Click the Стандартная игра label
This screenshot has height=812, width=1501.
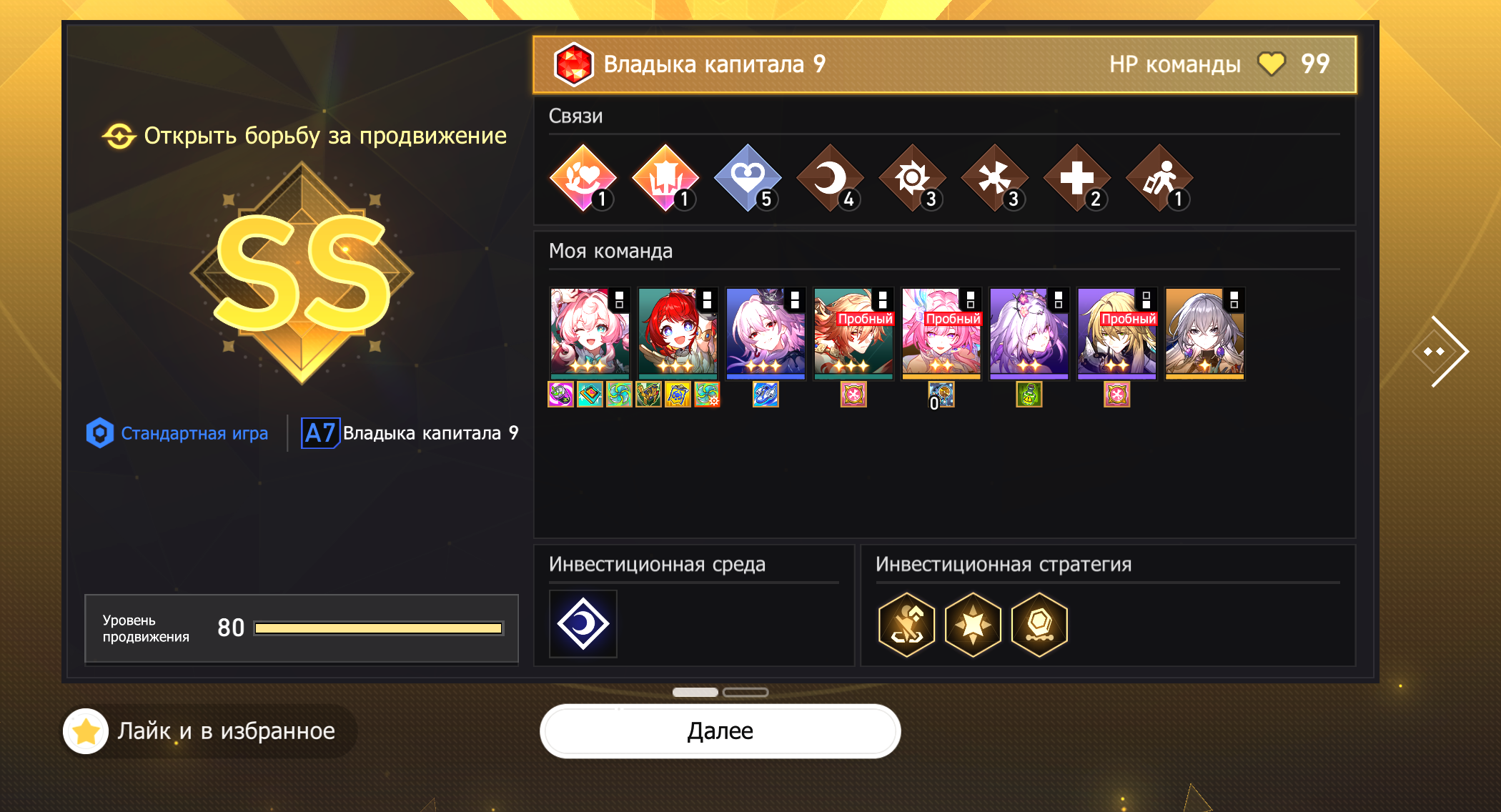194,433
